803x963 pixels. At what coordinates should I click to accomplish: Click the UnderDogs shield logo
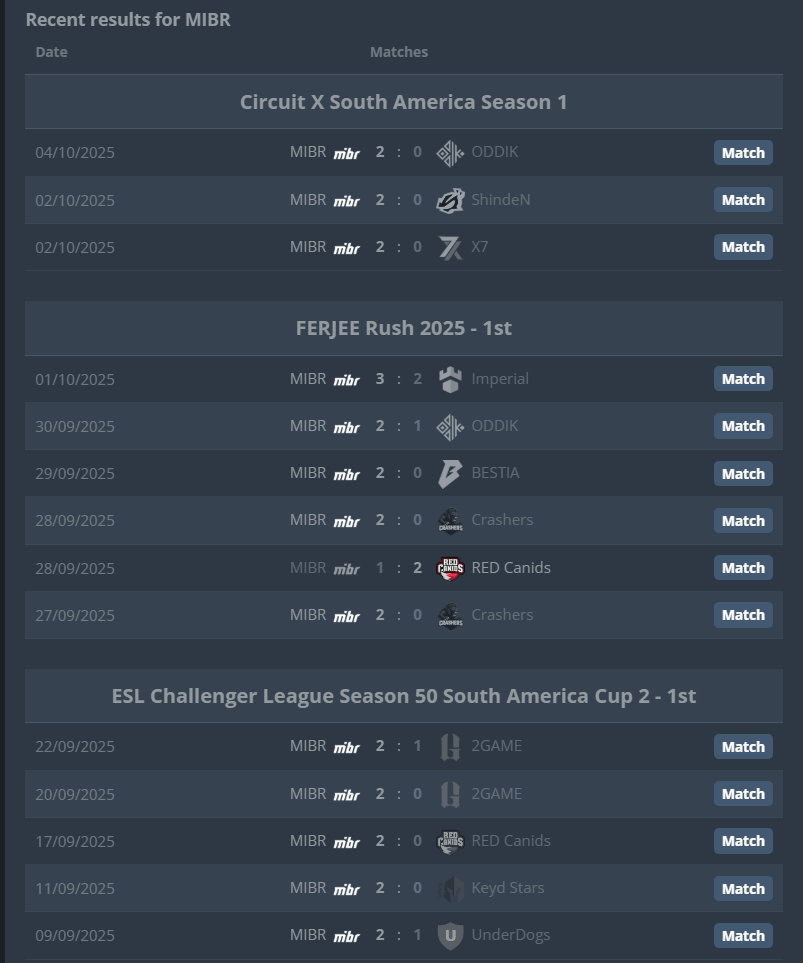[450, 936]
